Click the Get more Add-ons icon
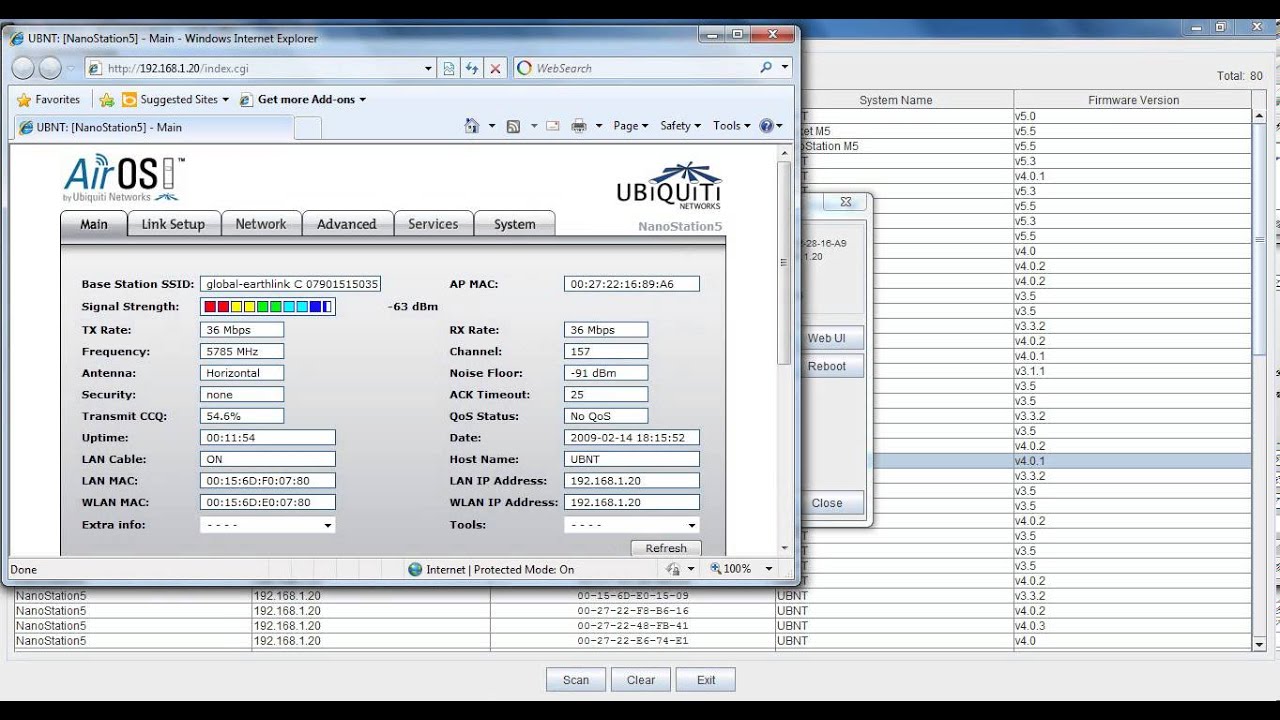Screen dimensions: 1280x720 click(x=246, y=100)
